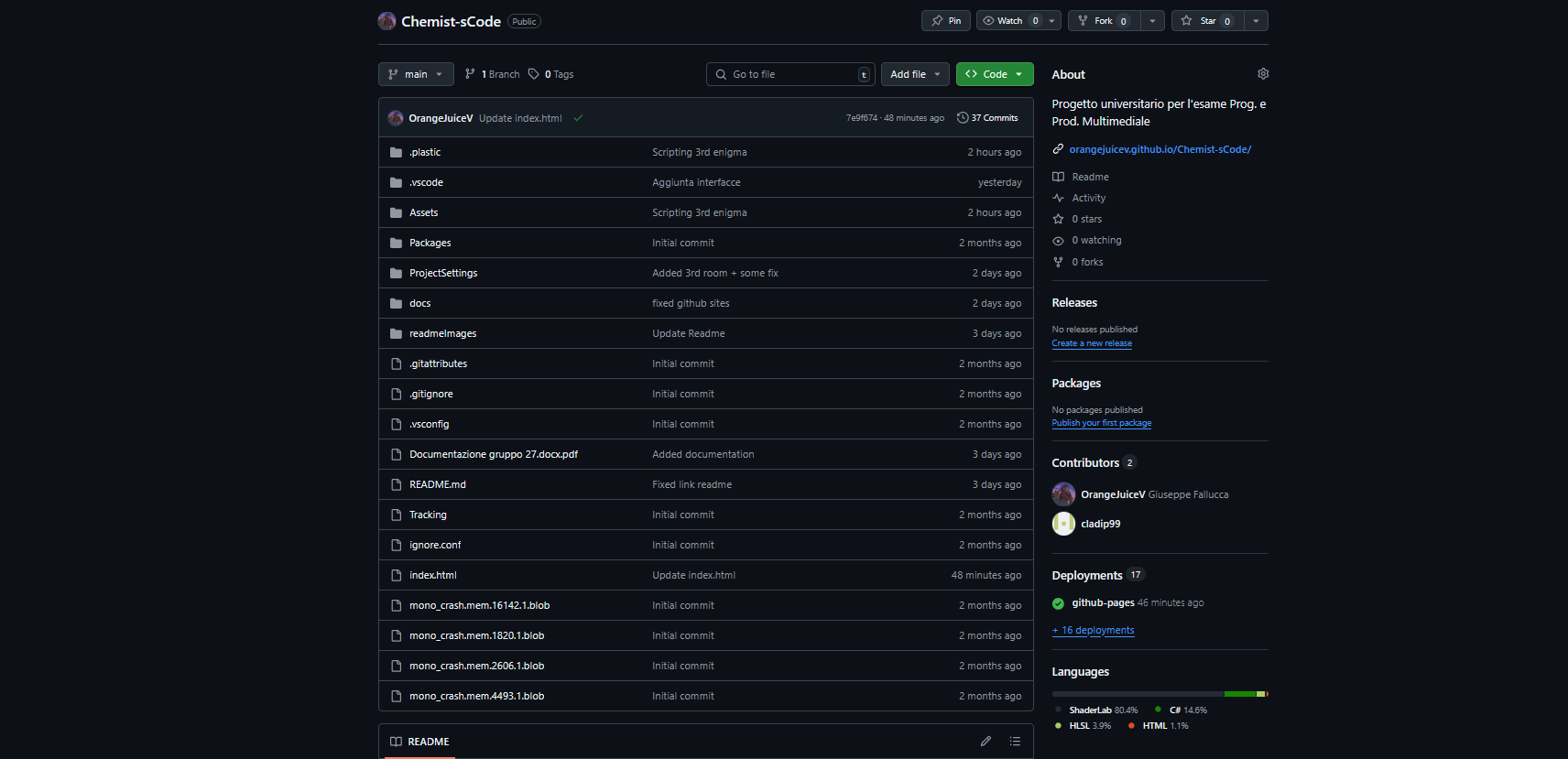Pin this repository with the Pin button
This screenshot has width=1568, height=759.
pos(946,20)
